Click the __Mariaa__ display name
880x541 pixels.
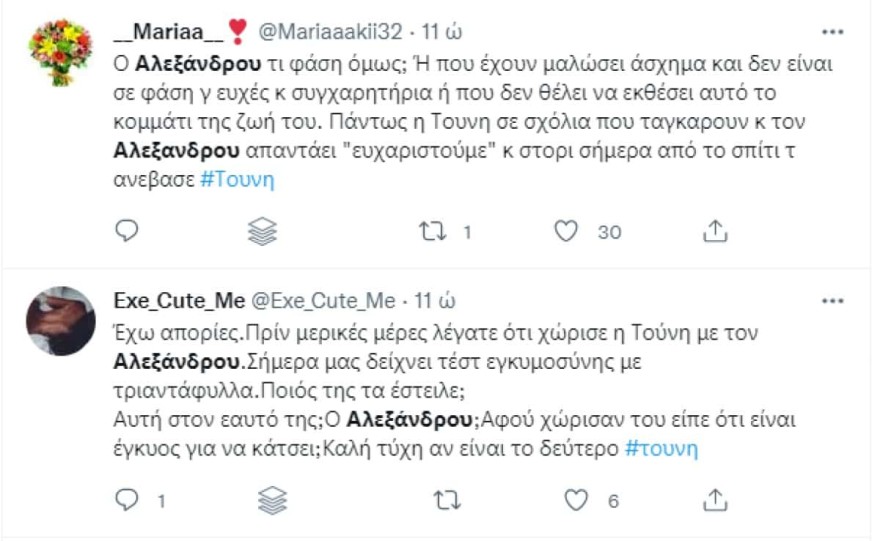[170, 32]
